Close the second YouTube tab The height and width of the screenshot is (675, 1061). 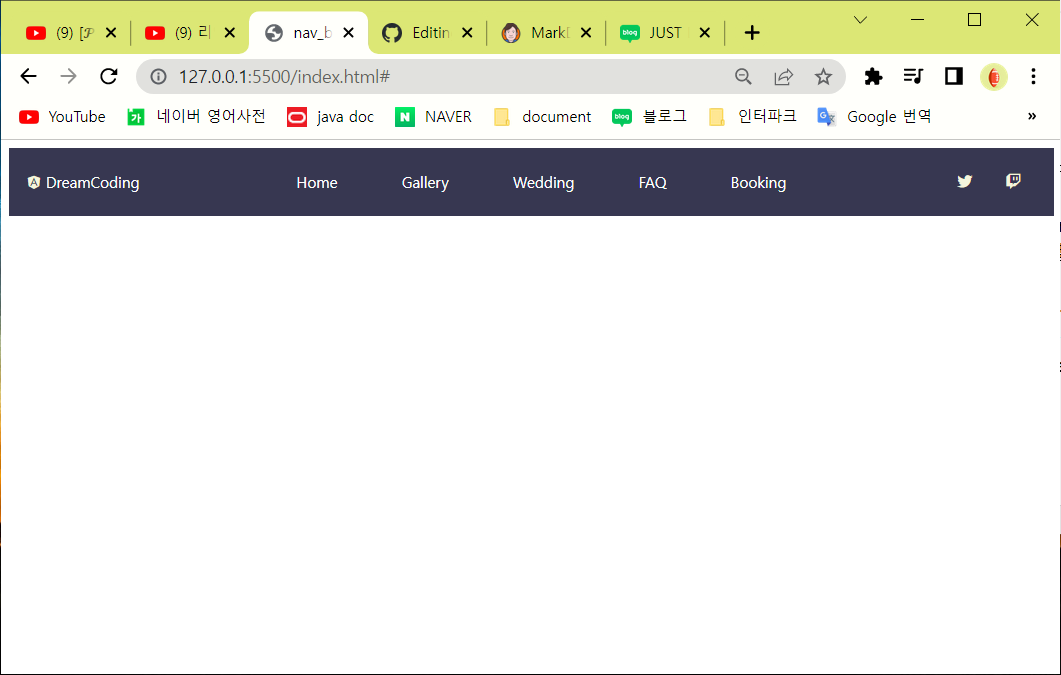tap(229, 32)
